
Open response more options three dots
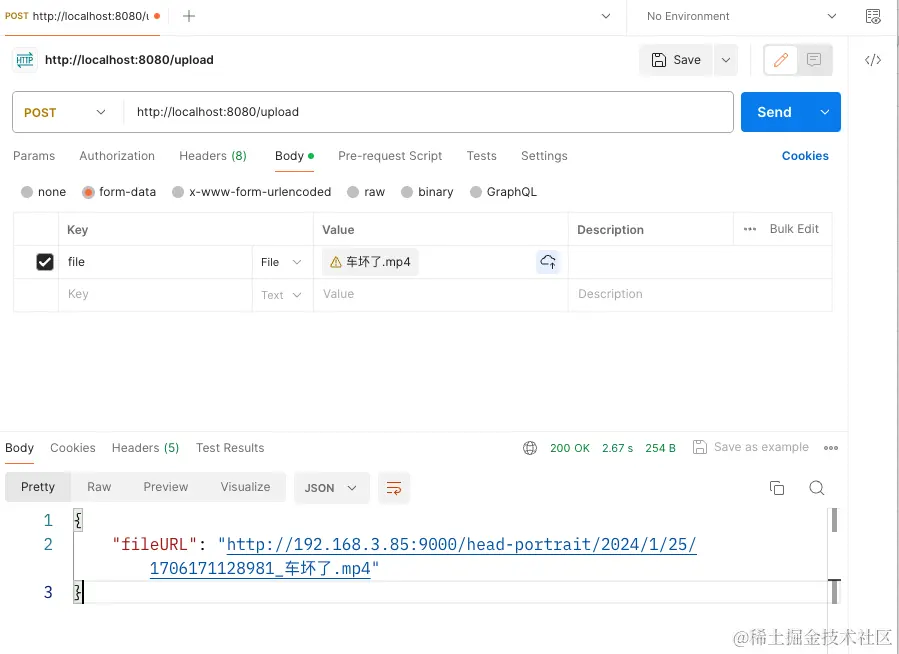(x=831, y=448)
